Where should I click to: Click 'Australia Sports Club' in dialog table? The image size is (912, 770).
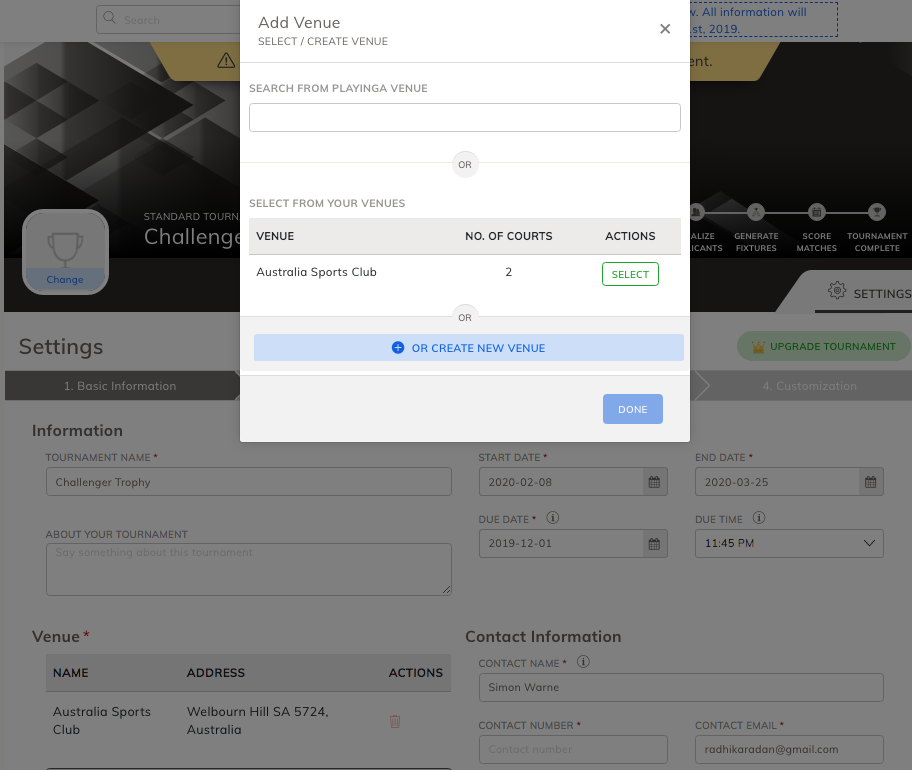[x=316, y=272]
